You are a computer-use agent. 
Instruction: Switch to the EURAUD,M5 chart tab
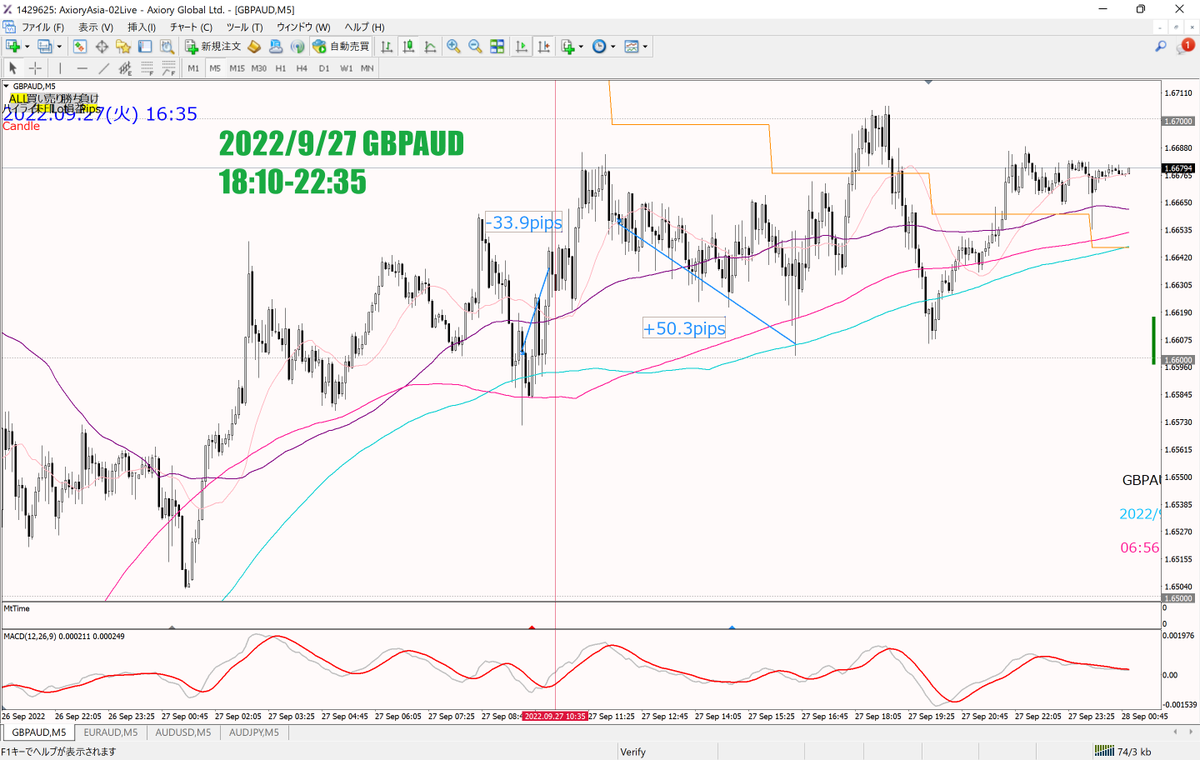pyautogui.click(x=113, y=733)
